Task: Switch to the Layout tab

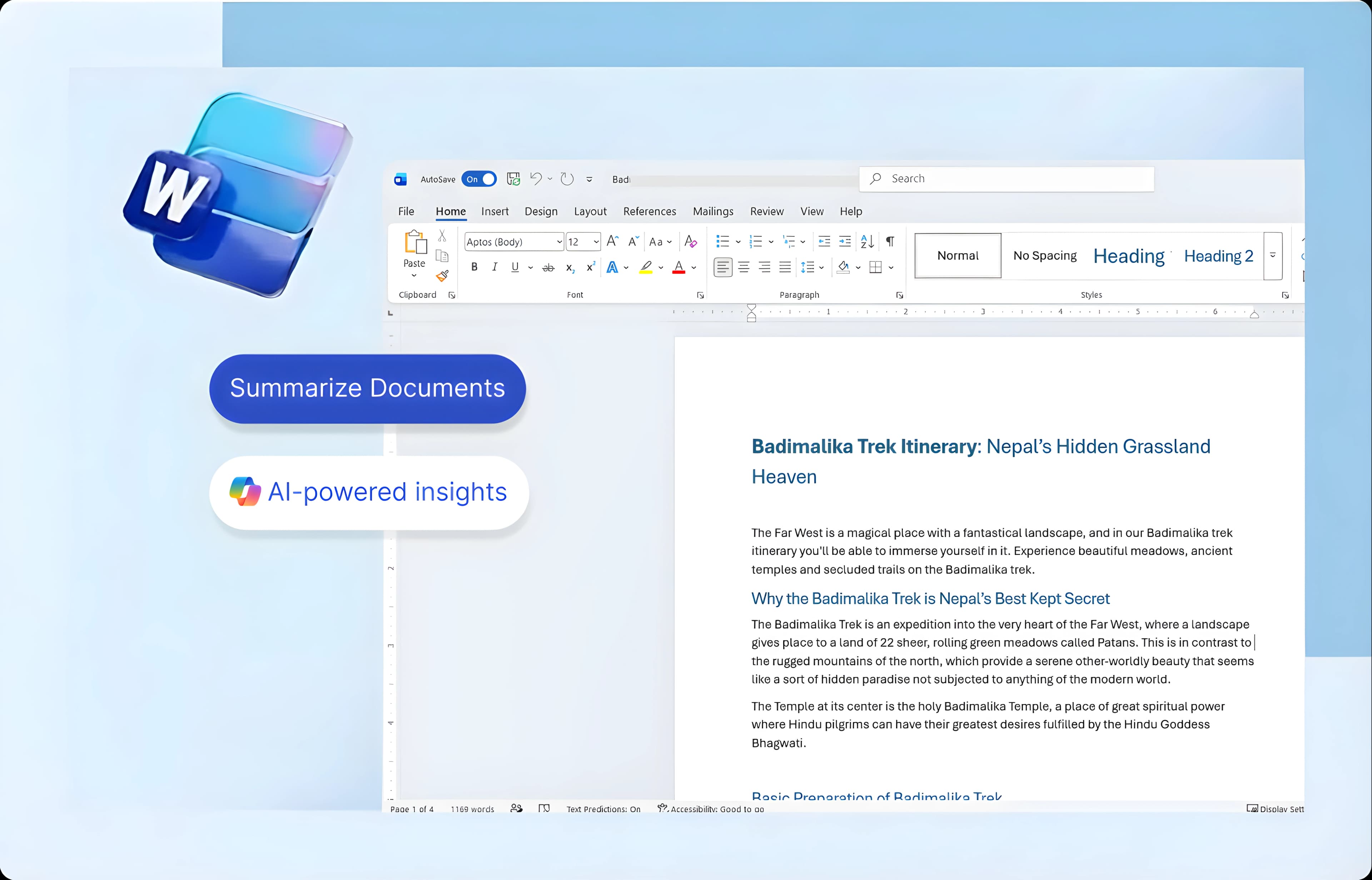Action: (x=590, y=212)
